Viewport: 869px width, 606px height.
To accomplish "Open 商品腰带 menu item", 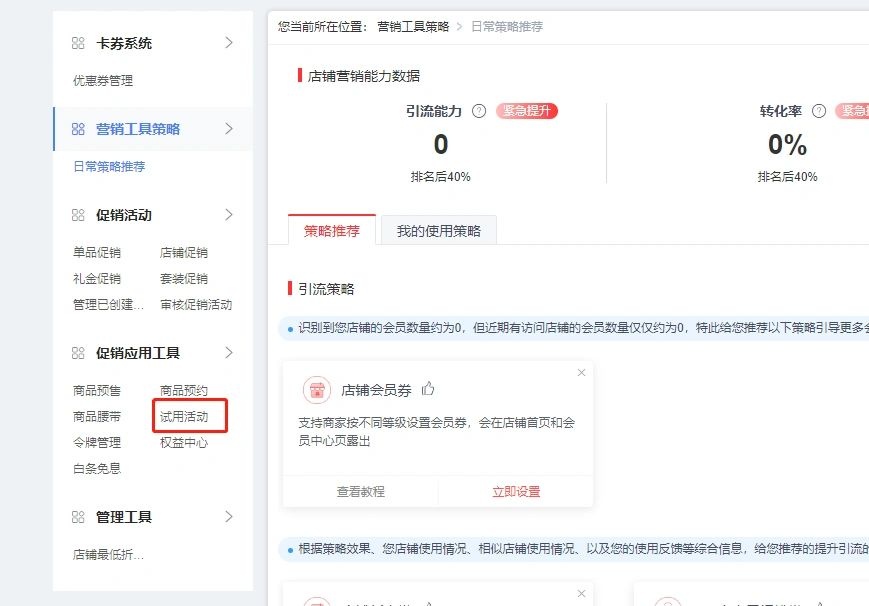I will click(97, 417).
